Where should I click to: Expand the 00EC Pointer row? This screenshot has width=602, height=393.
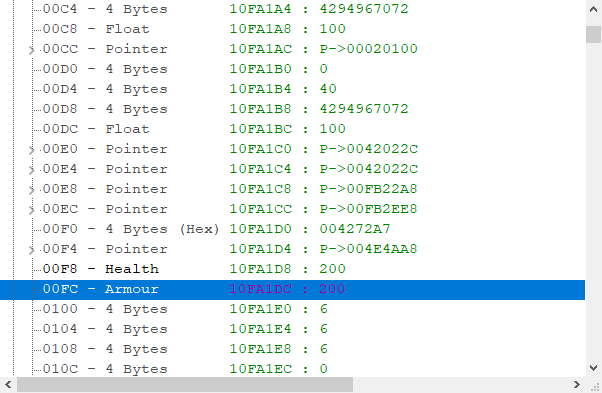(x=31, y=210)
